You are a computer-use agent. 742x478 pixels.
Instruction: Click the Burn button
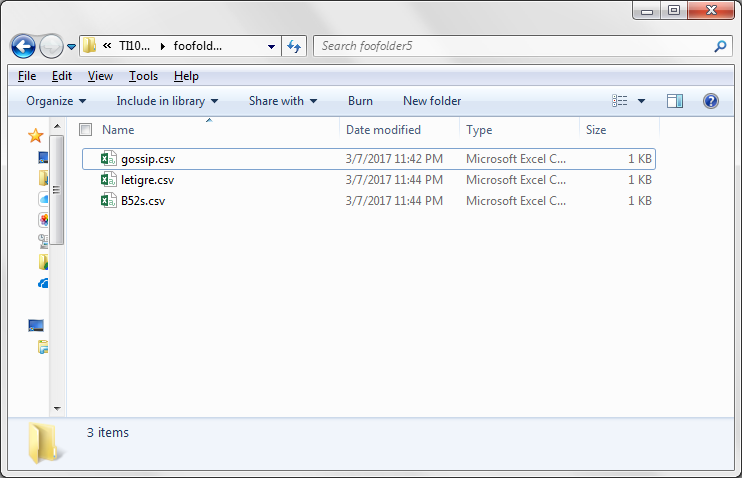[x=360, y=101]
